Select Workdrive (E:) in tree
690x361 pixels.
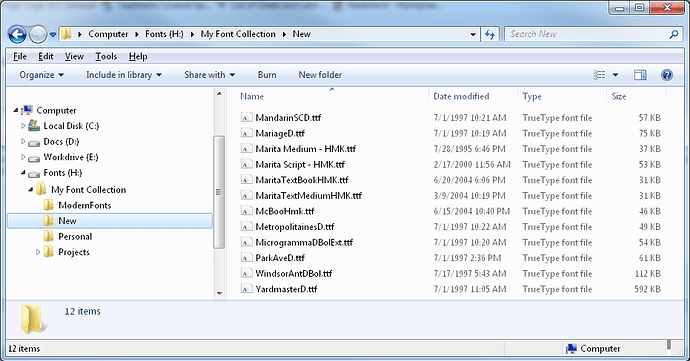[x=71, y=157]
